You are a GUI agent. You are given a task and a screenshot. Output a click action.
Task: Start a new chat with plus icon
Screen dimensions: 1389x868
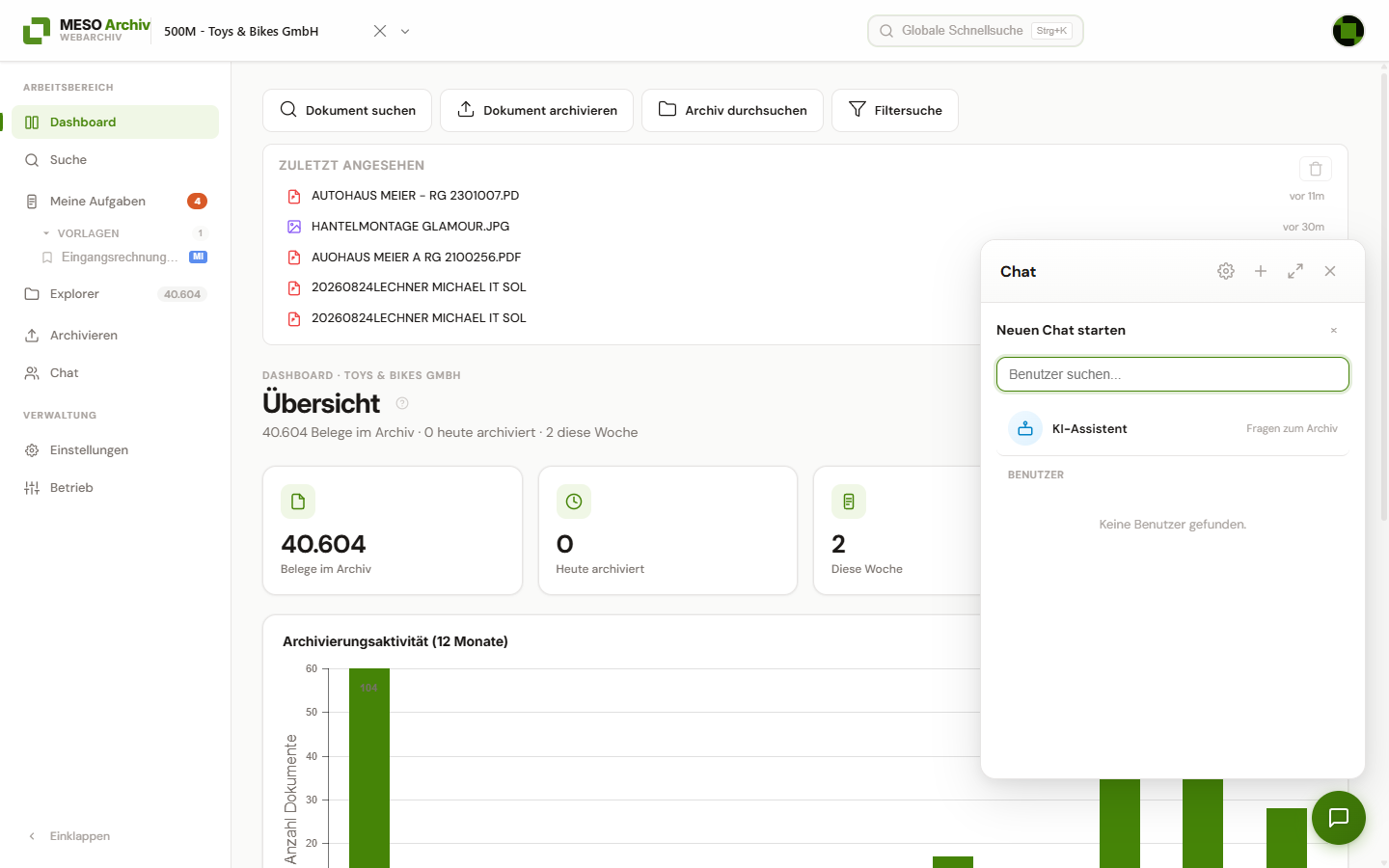pos(1261,271)
